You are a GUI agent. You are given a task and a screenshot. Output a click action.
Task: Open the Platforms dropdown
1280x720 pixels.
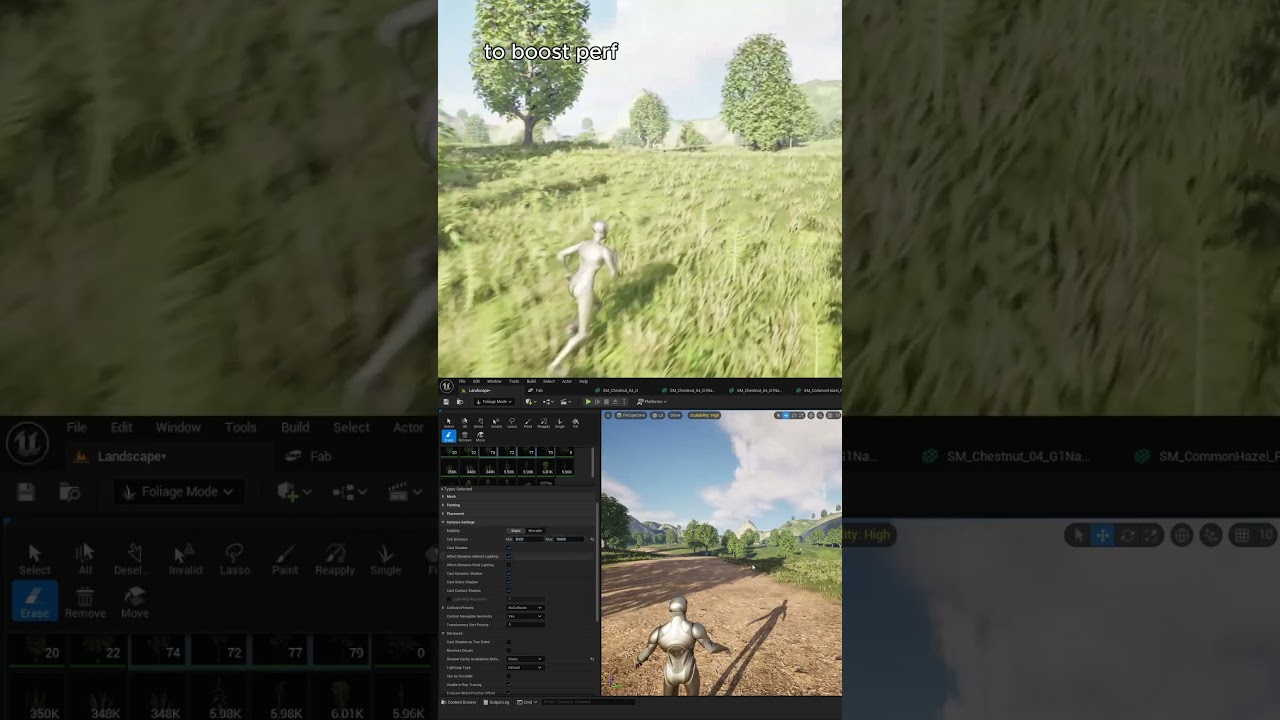coord(652,402)
